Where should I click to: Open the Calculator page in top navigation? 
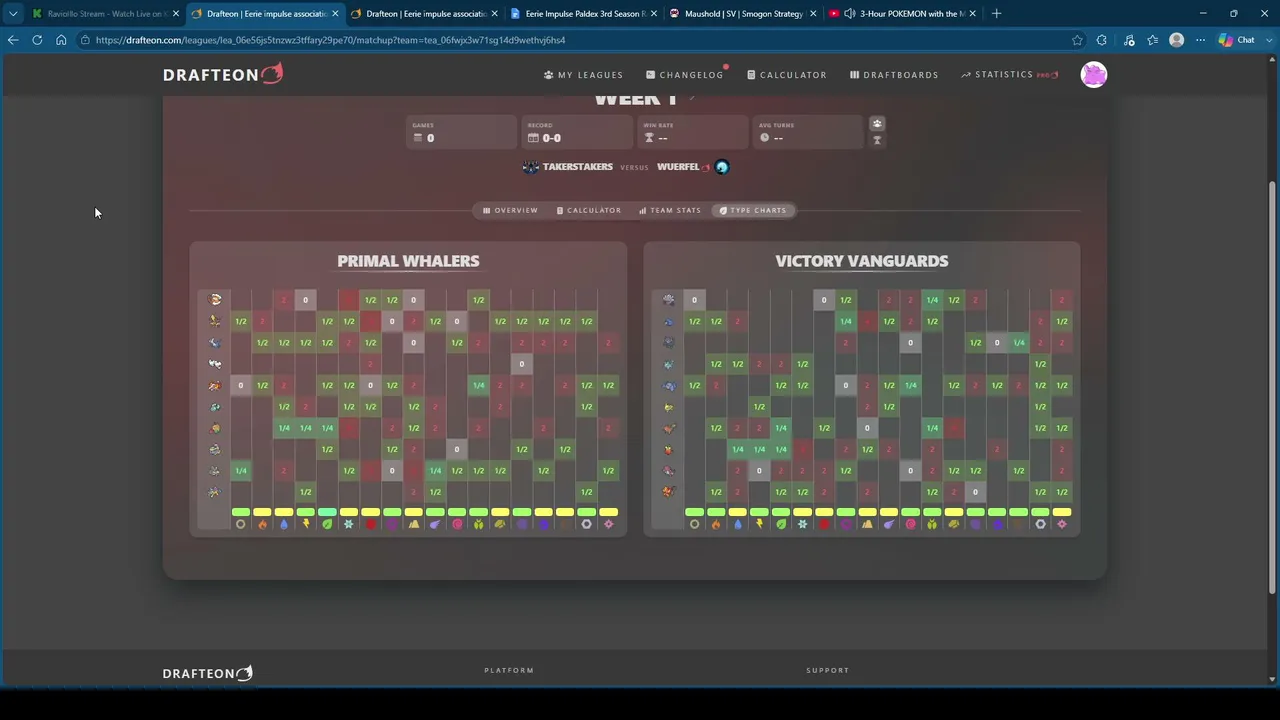point(787,75)
